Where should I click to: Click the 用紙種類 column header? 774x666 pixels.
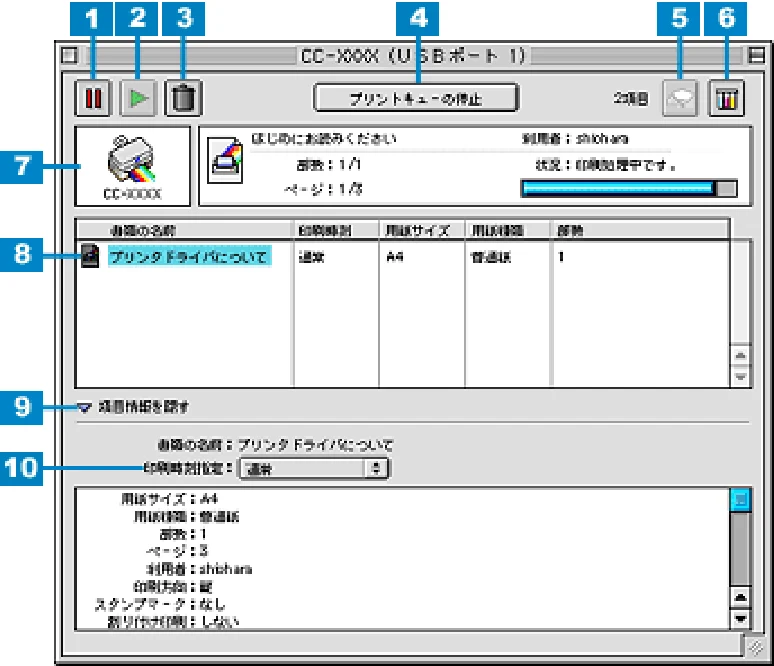[507, 230]
